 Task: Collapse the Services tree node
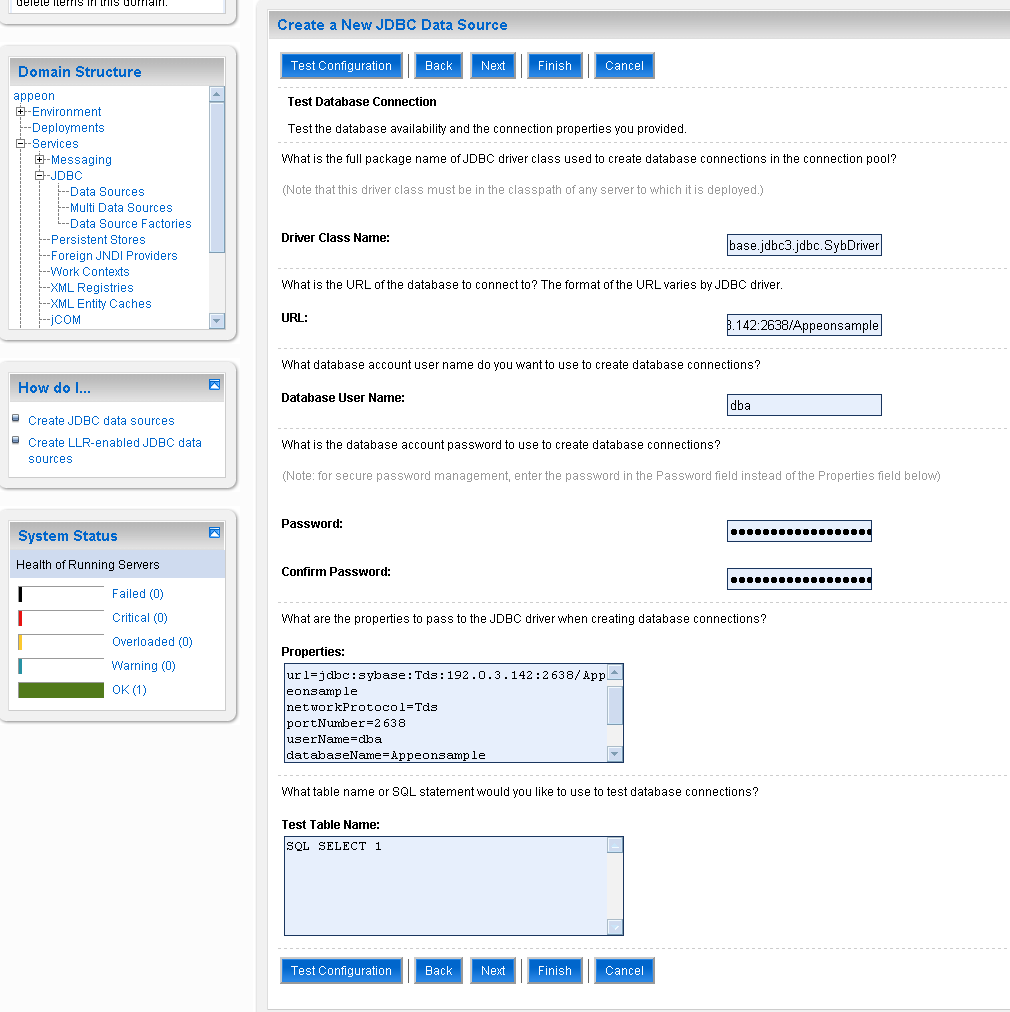tap(21, 144)
